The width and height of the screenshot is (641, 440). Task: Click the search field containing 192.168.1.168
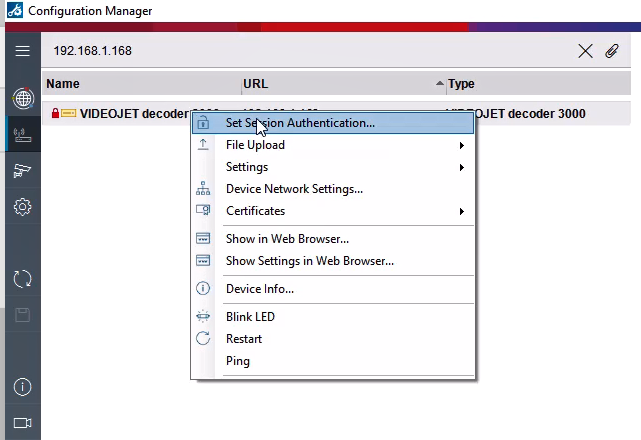click(x=300, y=50)
